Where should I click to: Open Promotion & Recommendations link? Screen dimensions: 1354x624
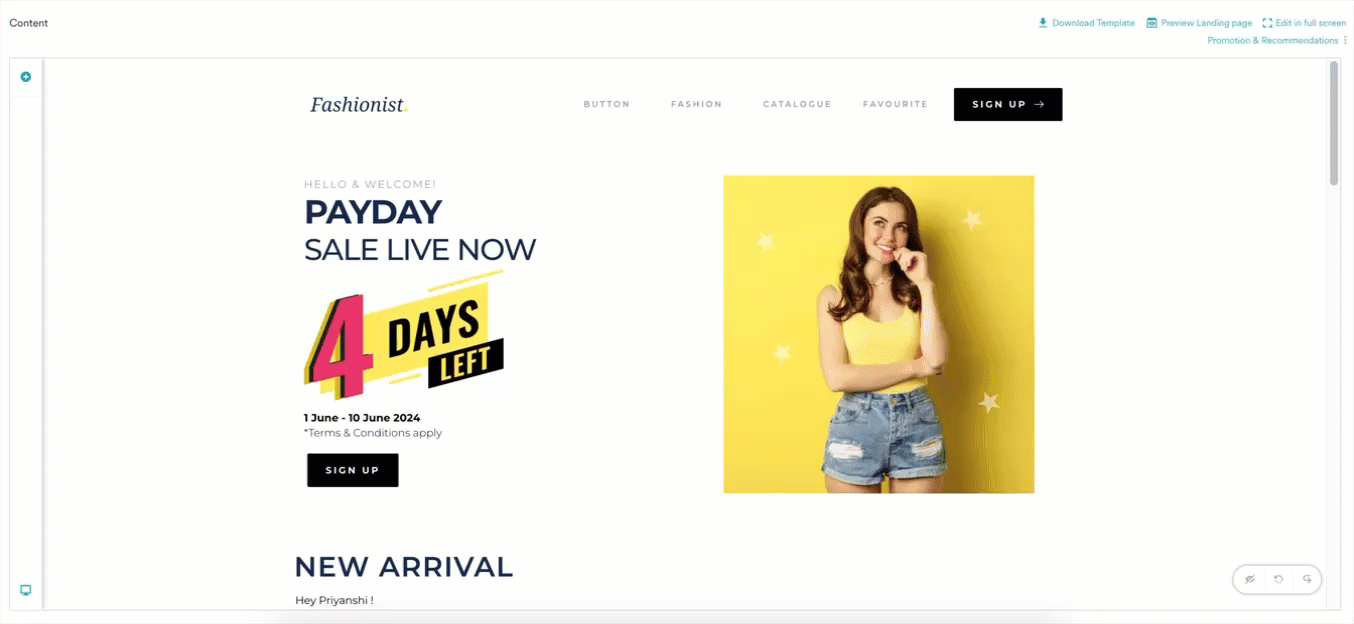coord(1272,41)
